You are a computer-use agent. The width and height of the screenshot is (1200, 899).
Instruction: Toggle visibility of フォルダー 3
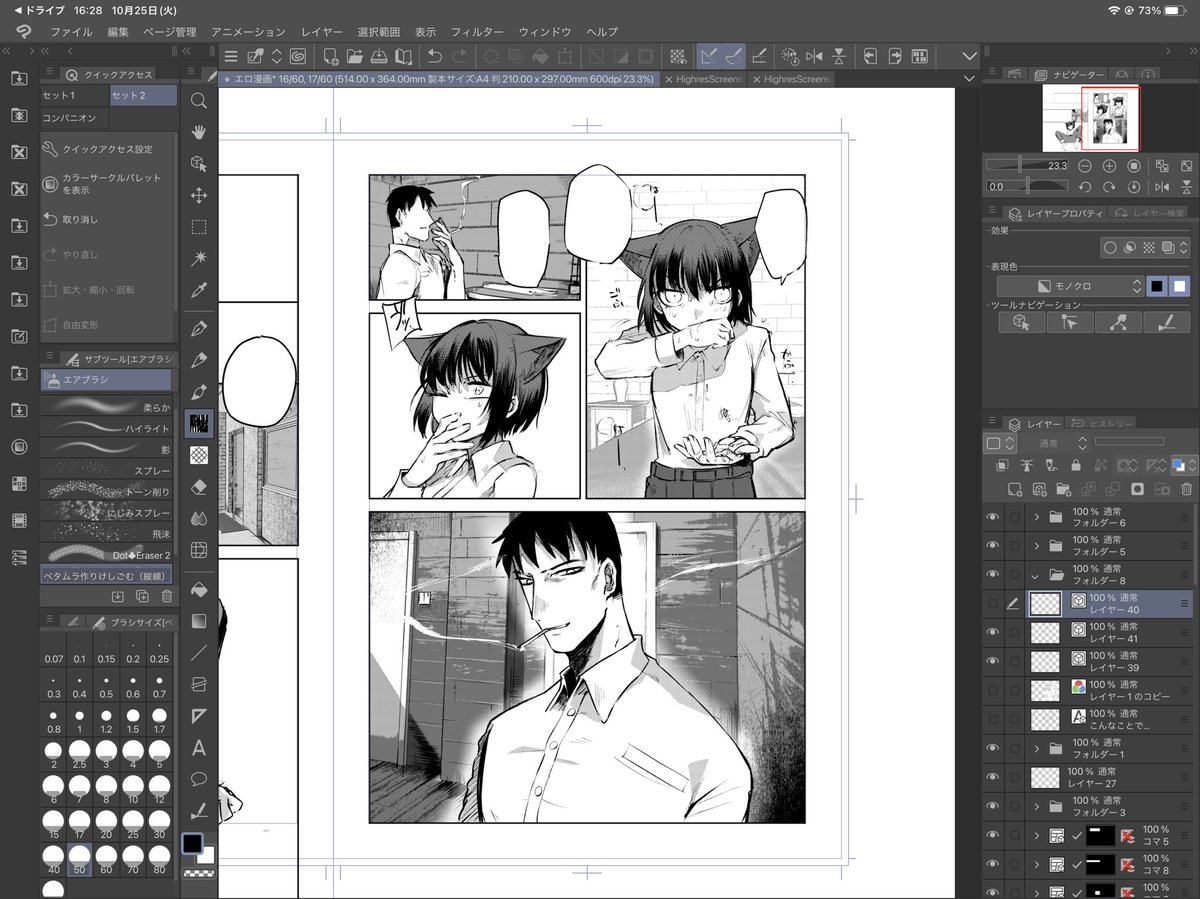993,806
